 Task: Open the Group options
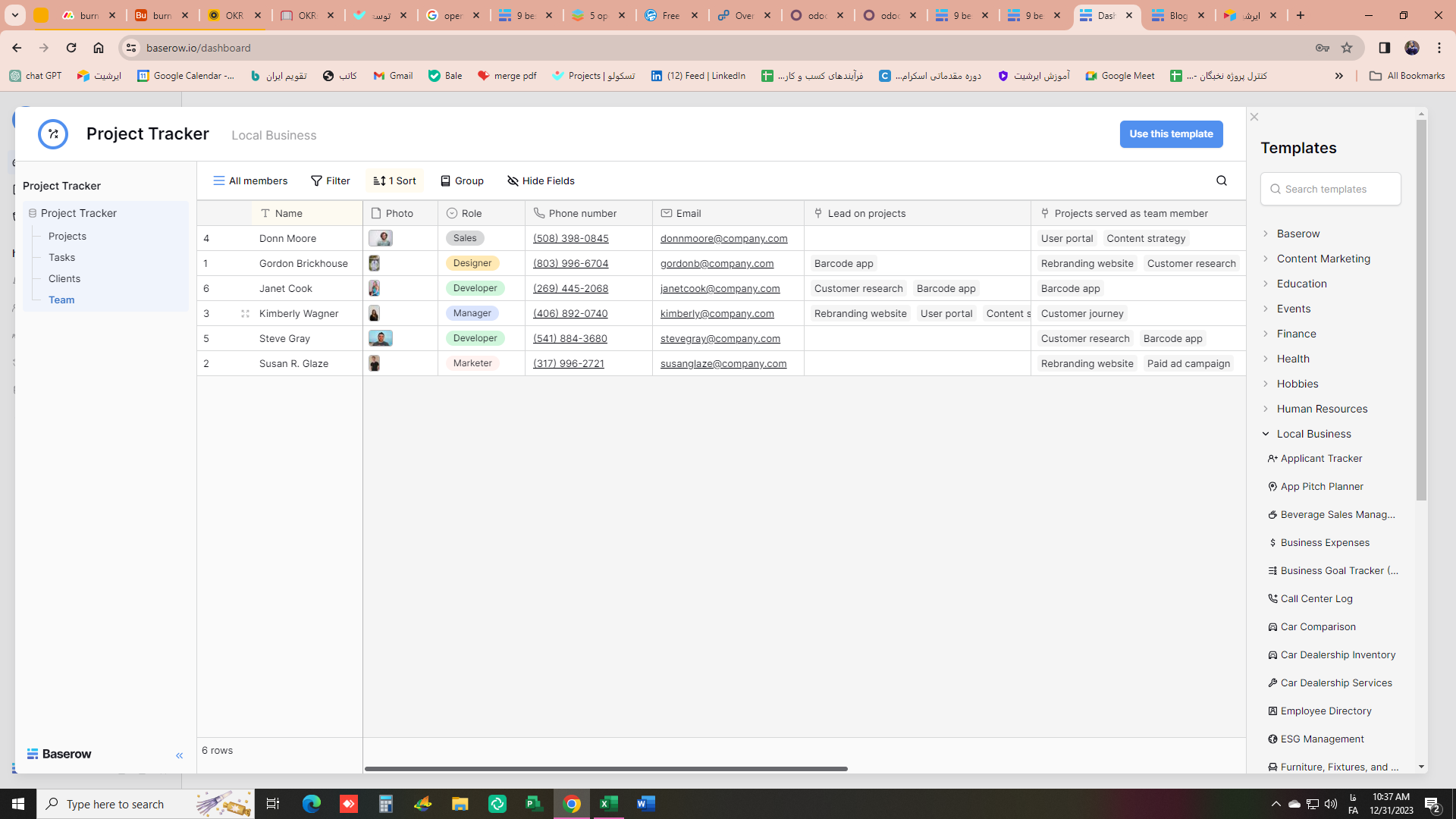point(462,180)
